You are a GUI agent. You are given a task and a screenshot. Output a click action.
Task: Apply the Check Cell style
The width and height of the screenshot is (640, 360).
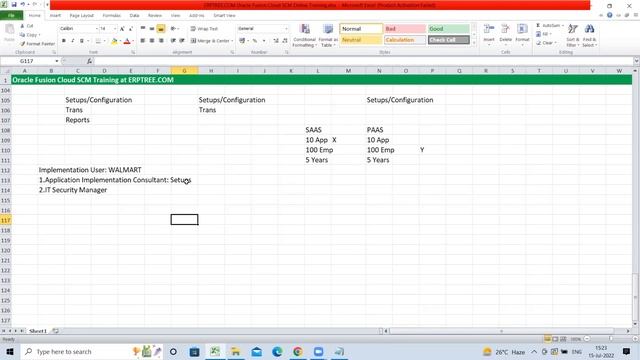[448, 40]
